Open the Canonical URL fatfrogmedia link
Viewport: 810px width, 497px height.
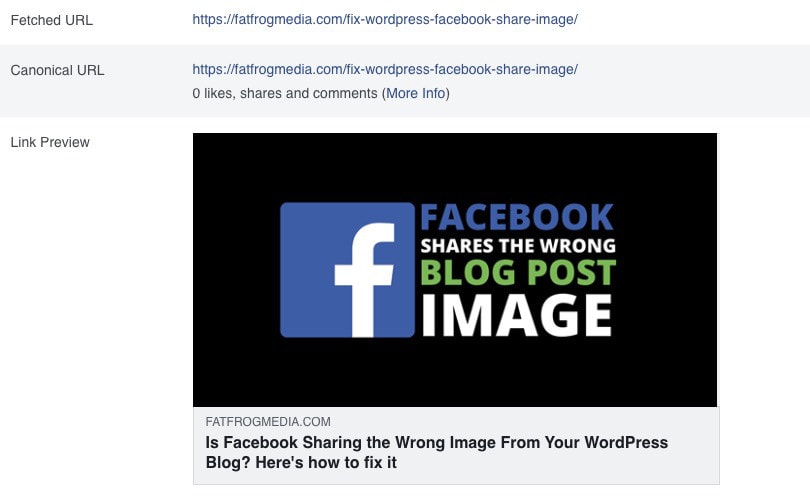coord(385,69)
